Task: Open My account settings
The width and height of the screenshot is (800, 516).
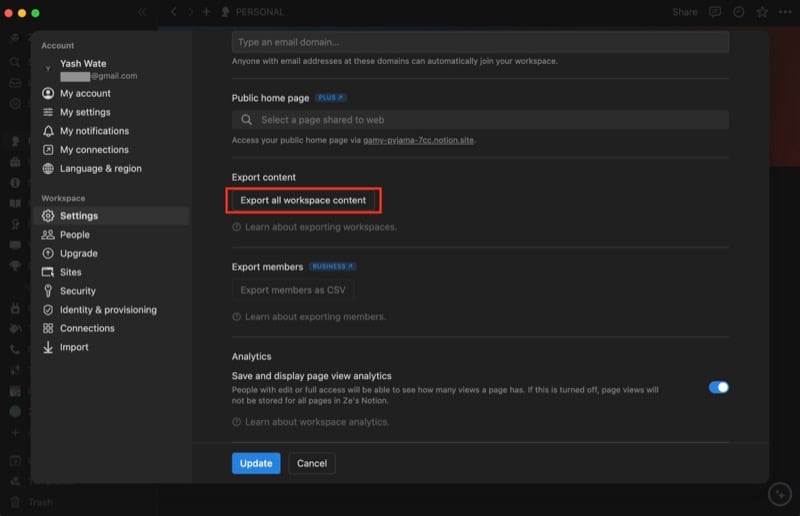Action: coord(85,93)
